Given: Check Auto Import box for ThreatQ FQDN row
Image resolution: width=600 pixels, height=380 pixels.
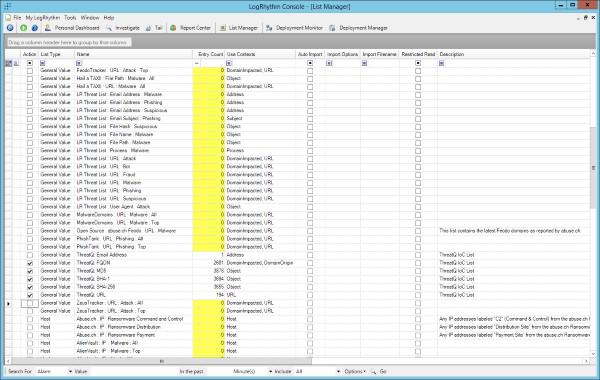Looking at the screenshot, I should tap(310, 263).
